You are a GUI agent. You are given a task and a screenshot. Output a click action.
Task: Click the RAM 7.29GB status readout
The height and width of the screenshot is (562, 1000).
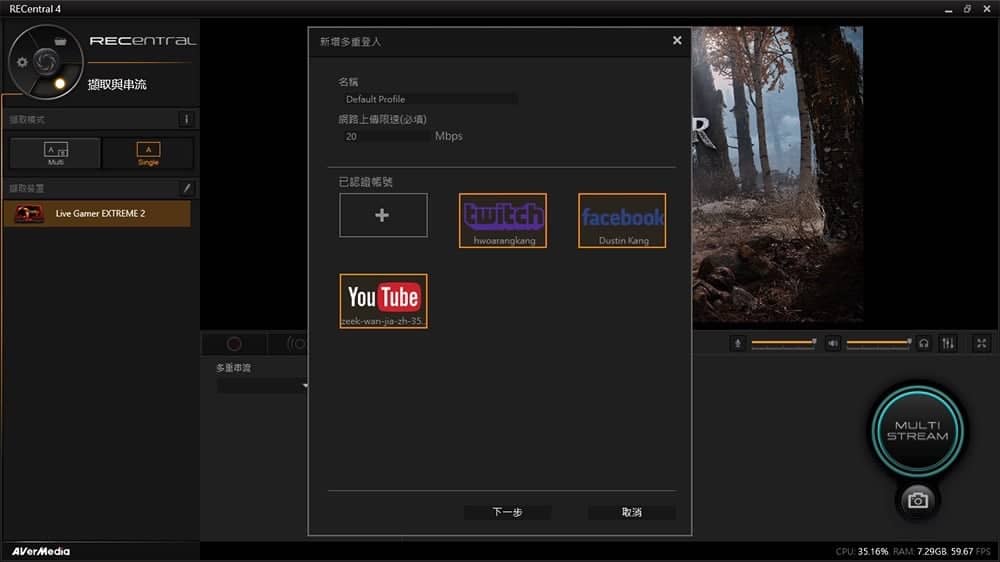click(x=920, y=551)
